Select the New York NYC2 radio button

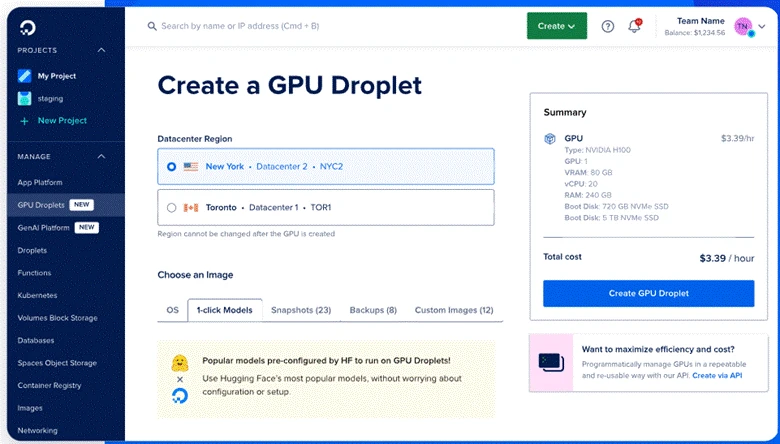172,167
